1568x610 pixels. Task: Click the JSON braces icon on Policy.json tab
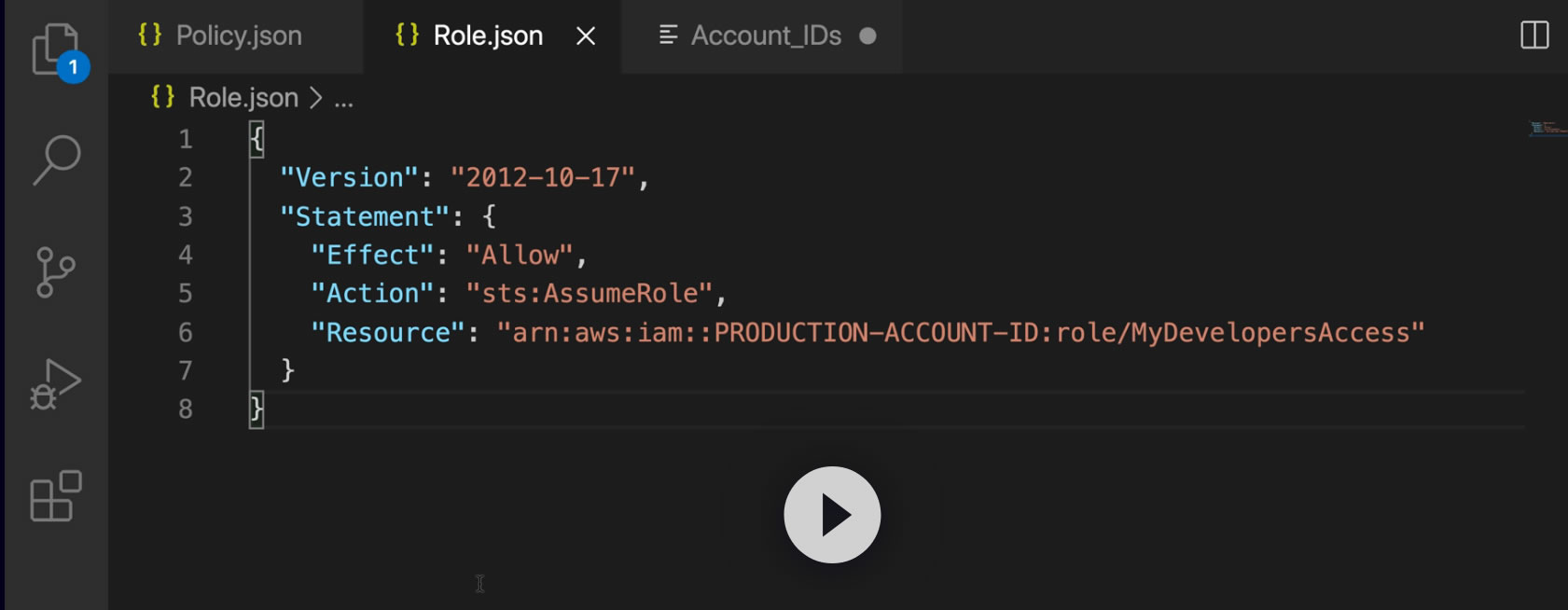point(150,35)
